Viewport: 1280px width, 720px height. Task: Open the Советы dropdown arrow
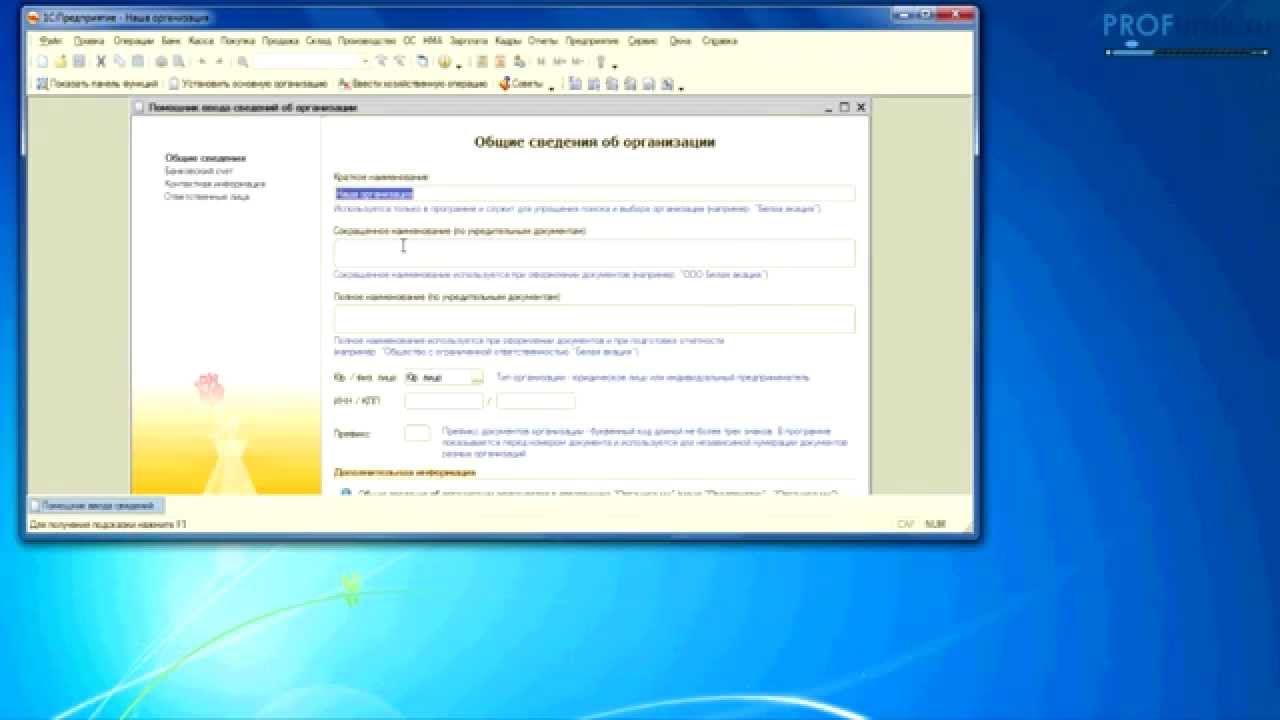[x=551, y=87]
